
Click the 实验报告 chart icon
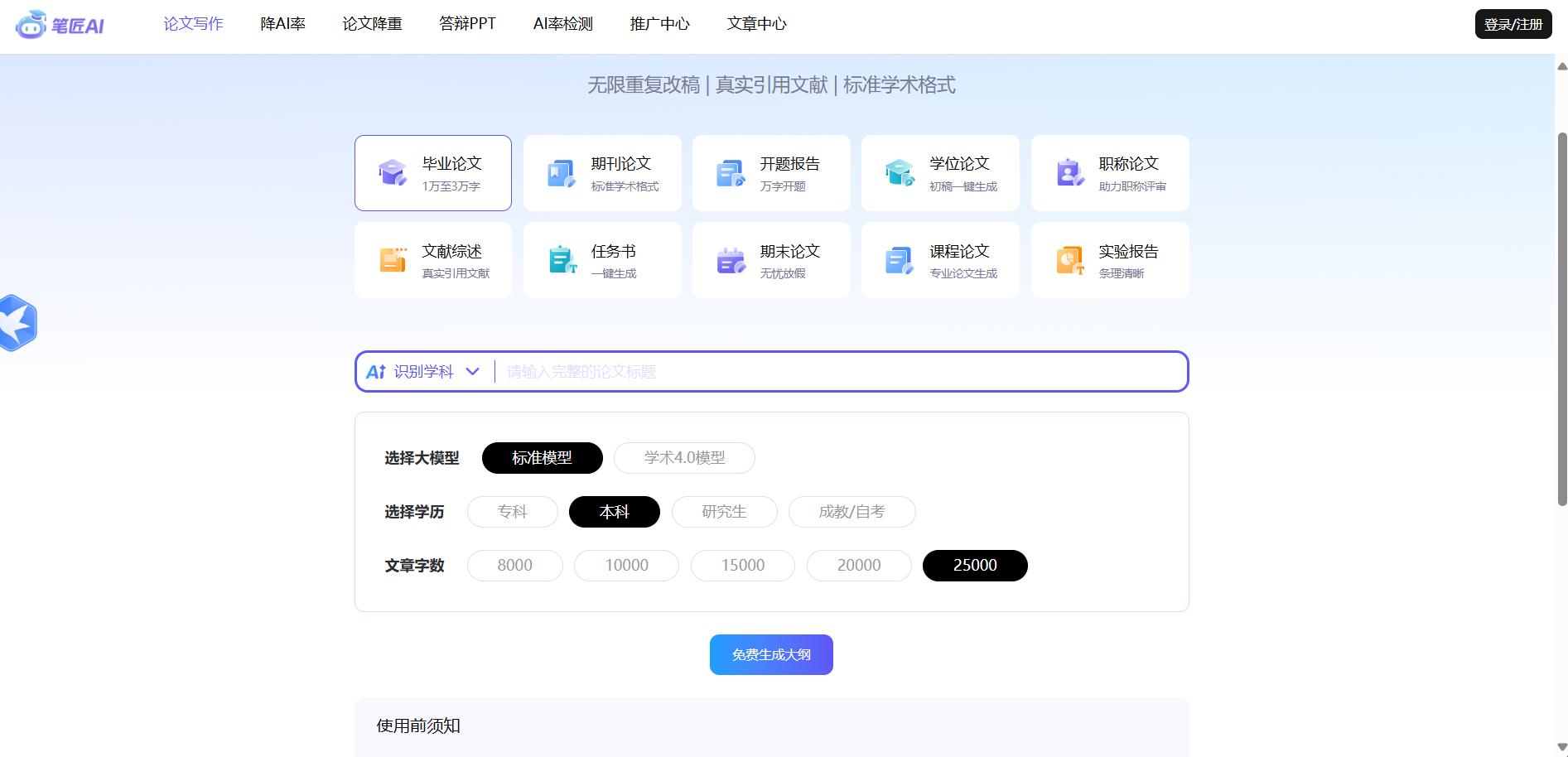pos(1069,260)
